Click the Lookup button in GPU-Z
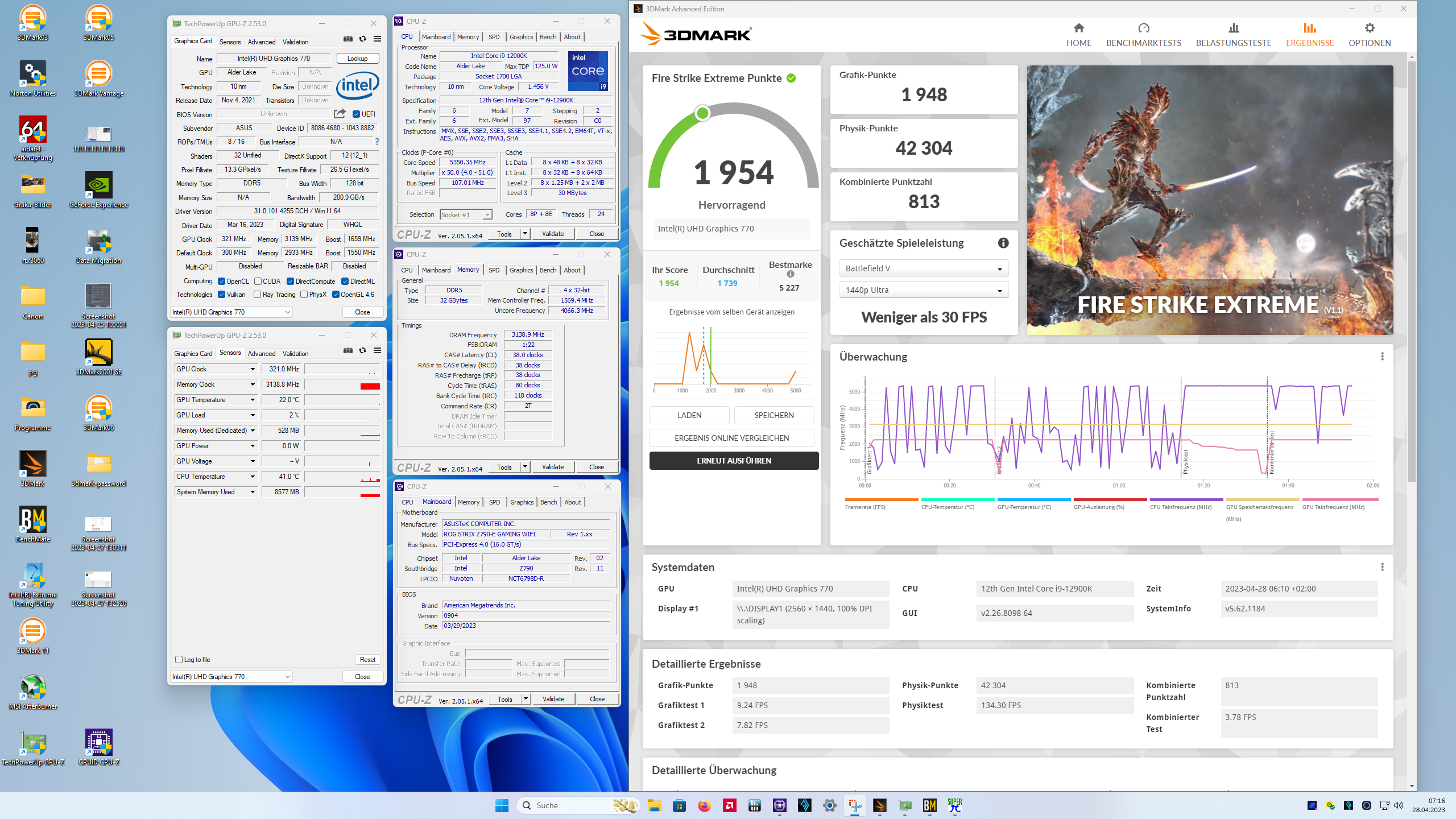1456x819 pixels. pos(358,59)
